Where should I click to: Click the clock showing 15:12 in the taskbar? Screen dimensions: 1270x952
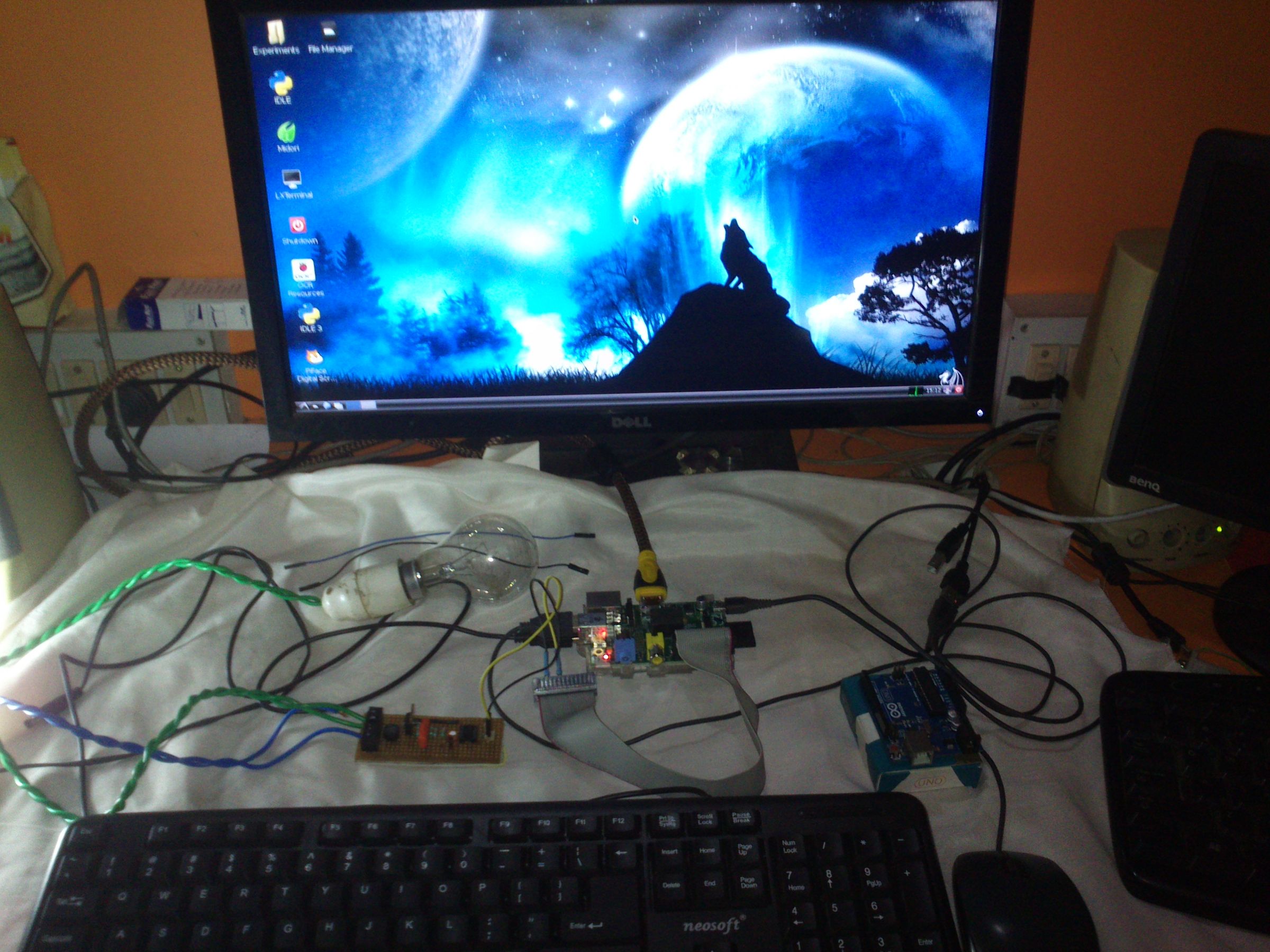[933, 391]
